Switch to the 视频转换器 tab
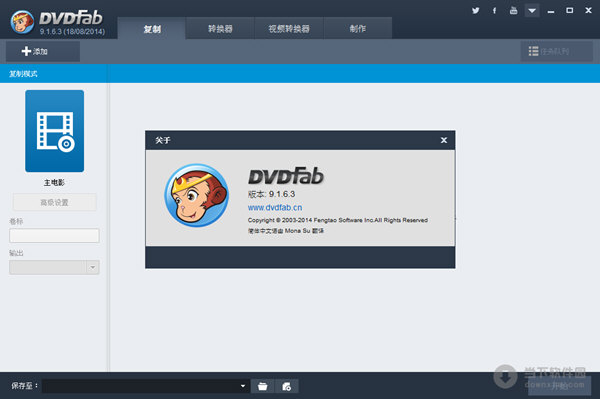Screen dimensions: 600x399 289,28
